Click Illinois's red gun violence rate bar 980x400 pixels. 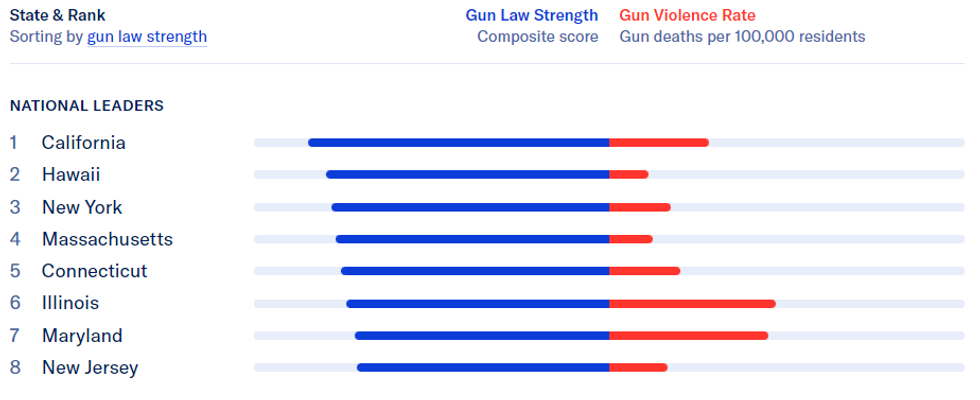[x=692, y=303]
